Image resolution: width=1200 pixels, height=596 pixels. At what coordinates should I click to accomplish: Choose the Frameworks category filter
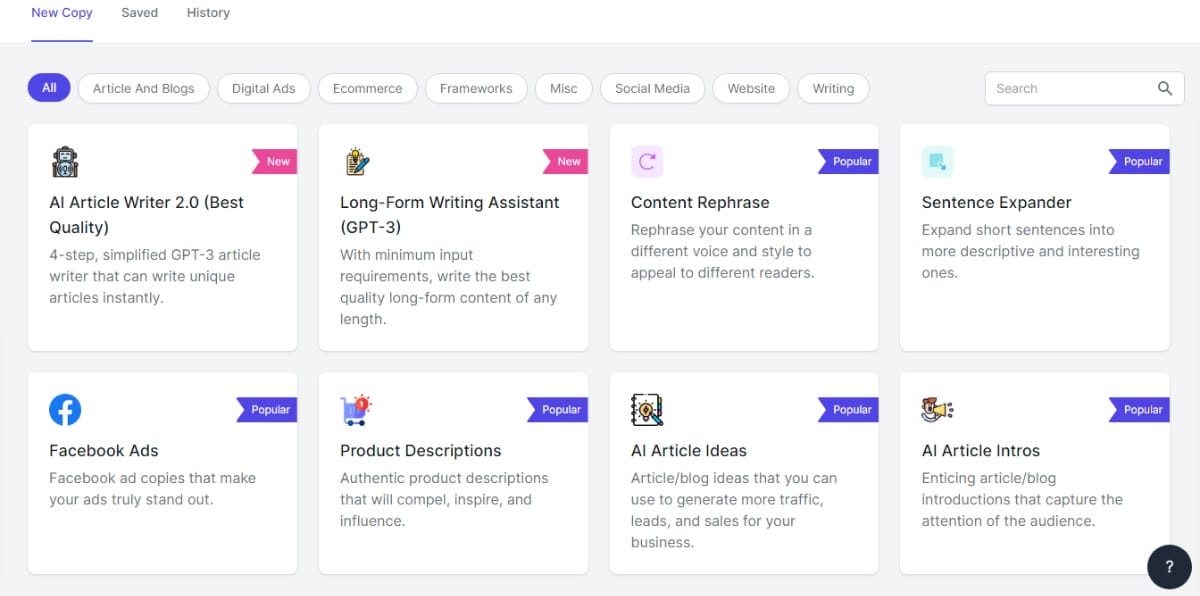[476, 88]
